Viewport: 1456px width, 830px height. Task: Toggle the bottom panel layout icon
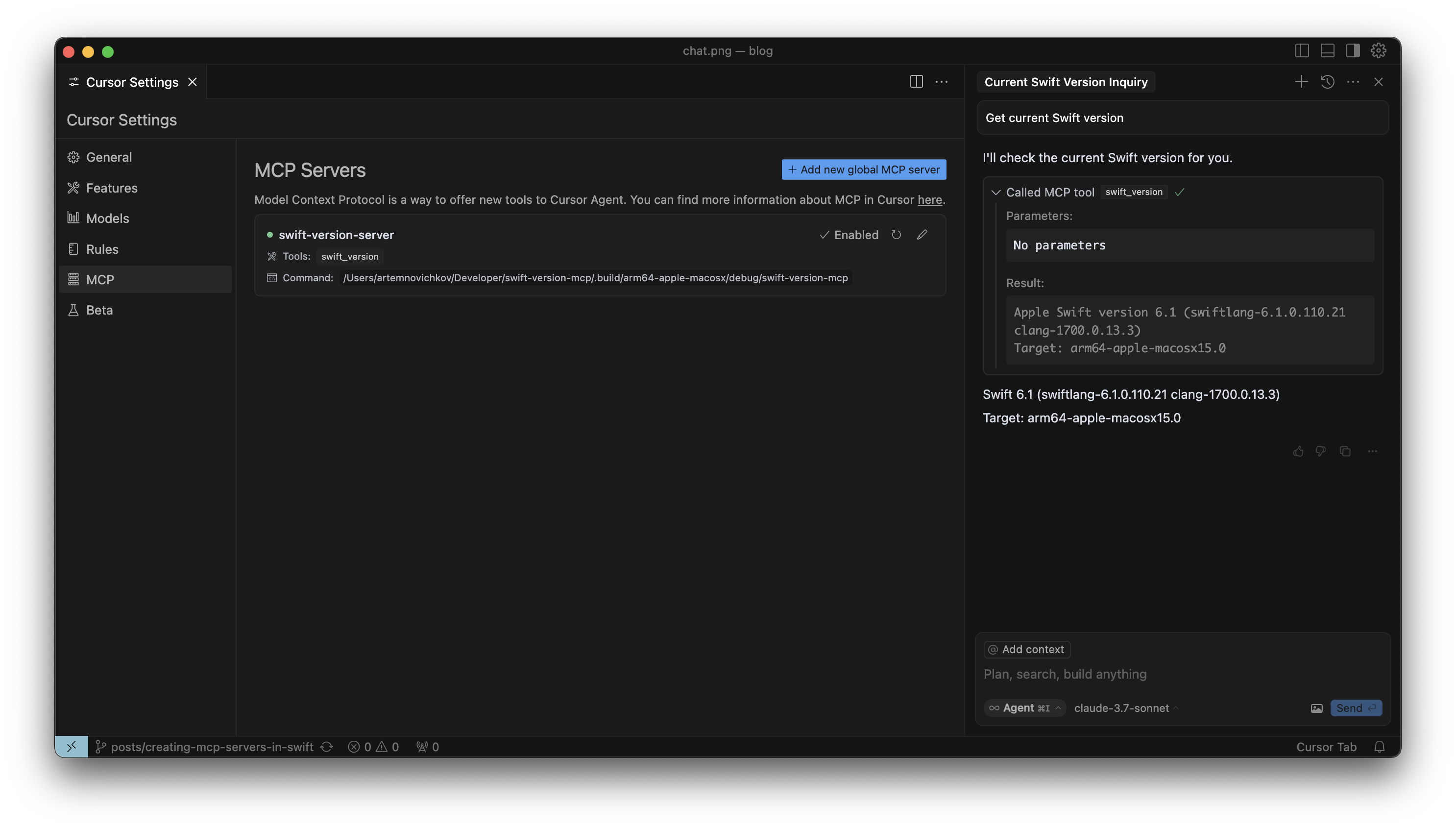click(1327, 51)
